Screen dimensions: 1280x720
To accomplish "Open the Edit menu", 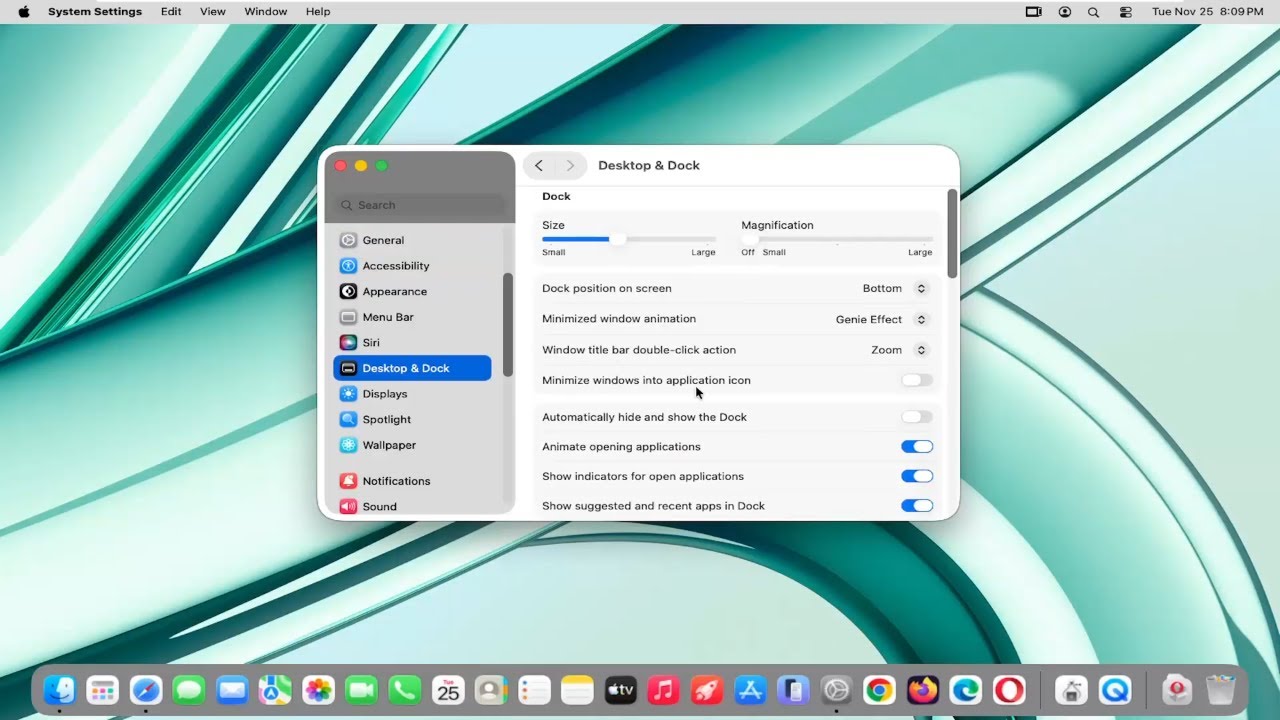I will click(x=171, y=12).
